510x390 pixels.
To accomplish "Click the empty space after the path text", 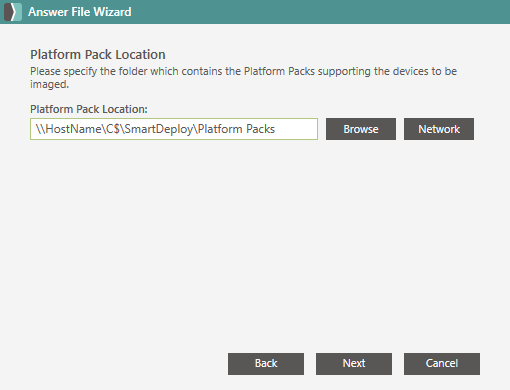I will pyautogui.click(x=296, y=129).
